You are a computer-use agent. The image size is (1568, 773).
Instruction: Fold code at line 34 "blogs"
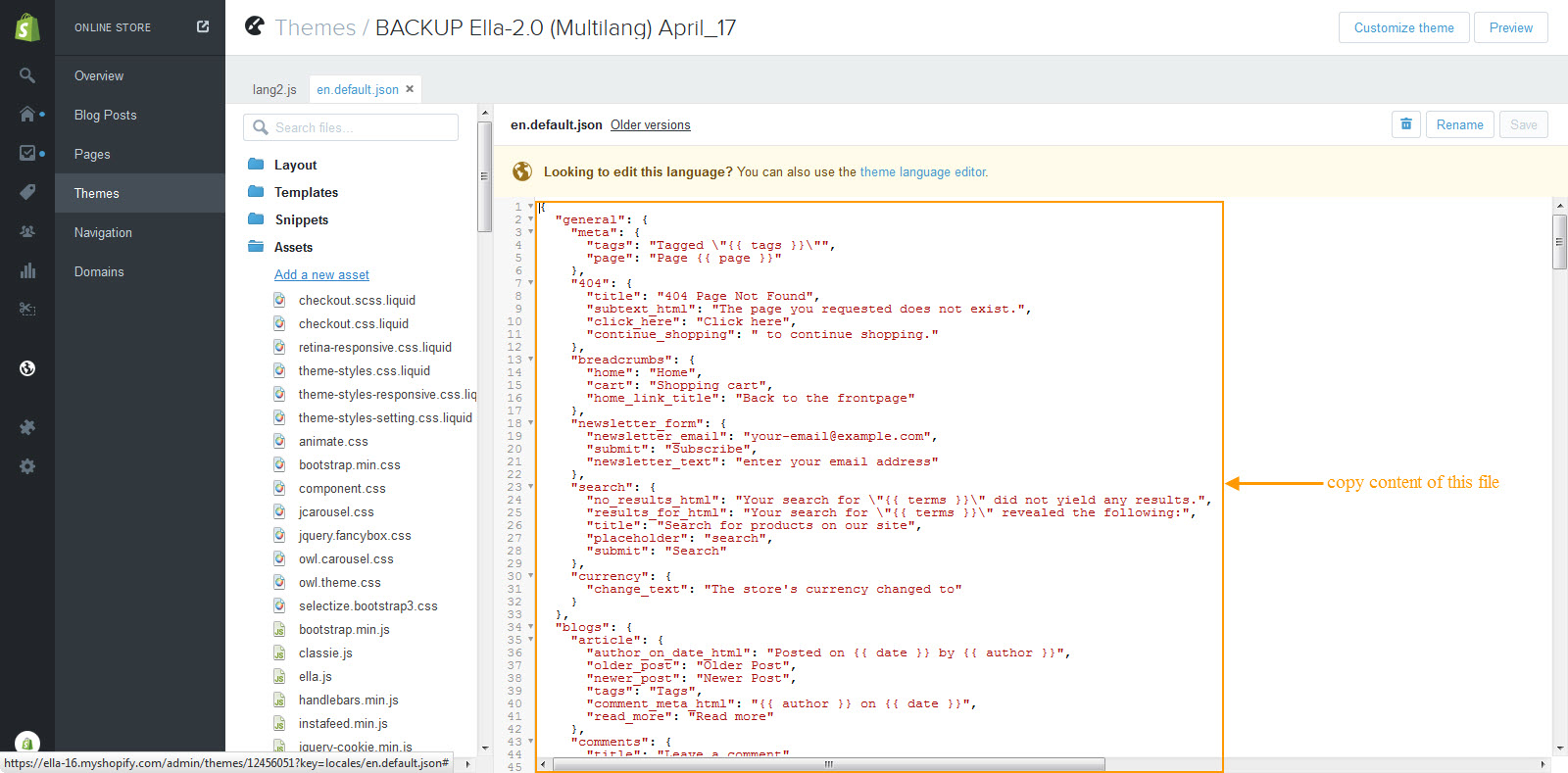pos(530,627)
